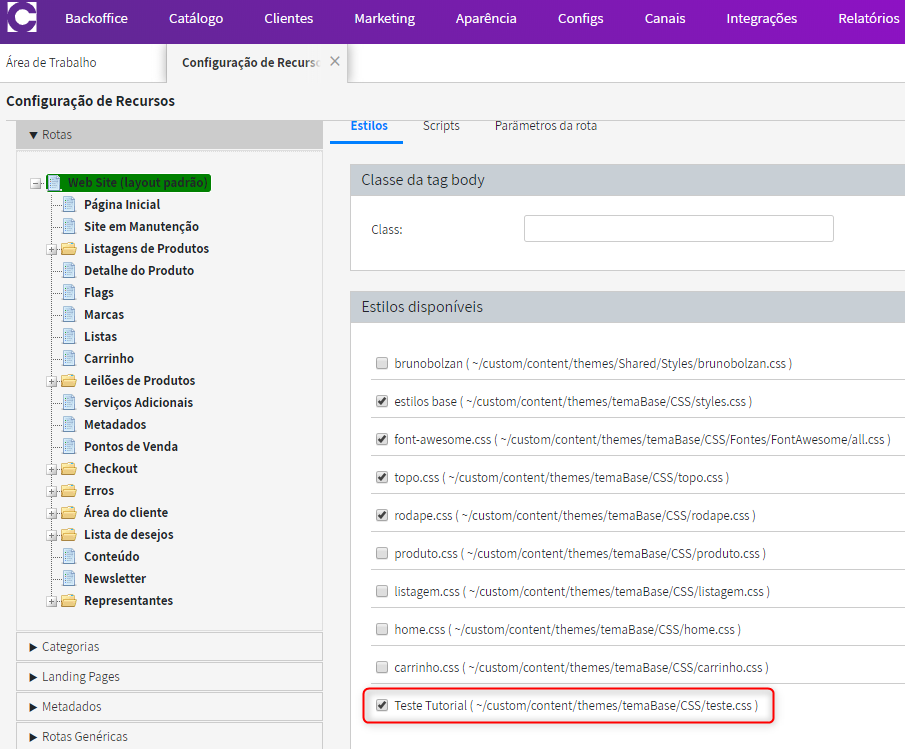The width and height of the screenshot is (905, 749).
Task: Click the Carrinho page icon
Action: [x=69, y=358]
